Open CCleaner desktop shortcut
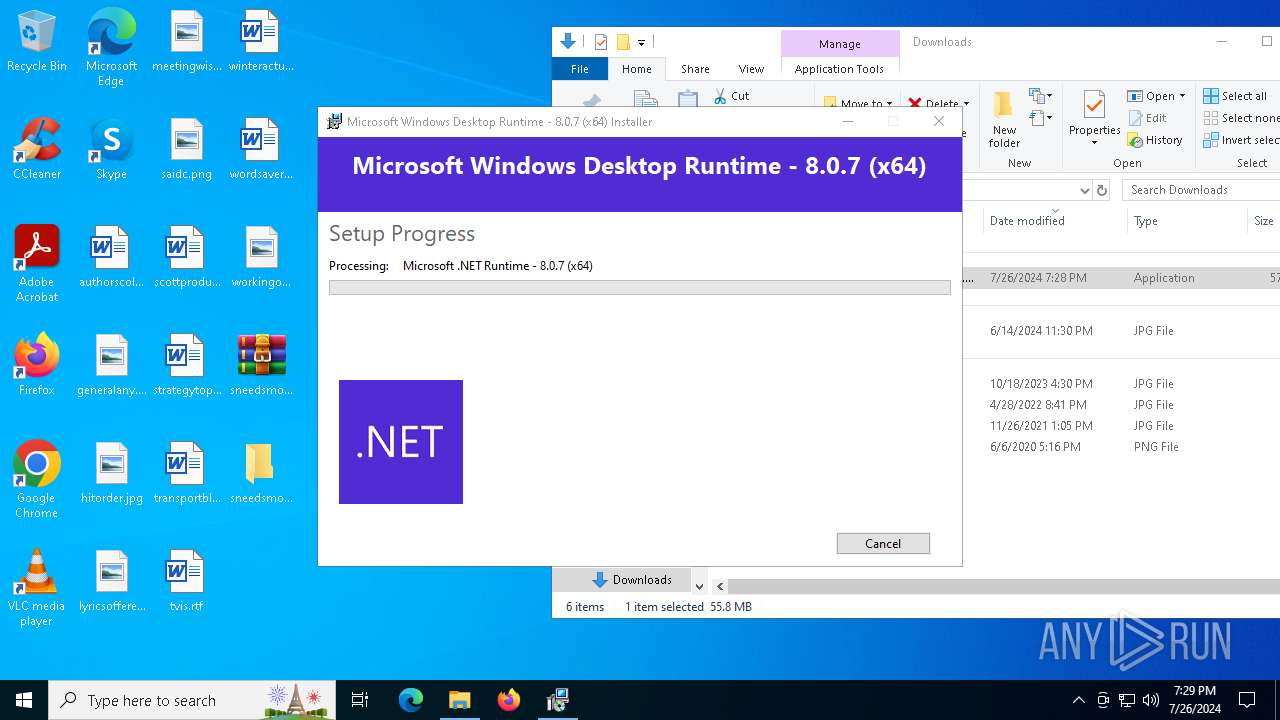1280x720 pixels. pos(37,150)
